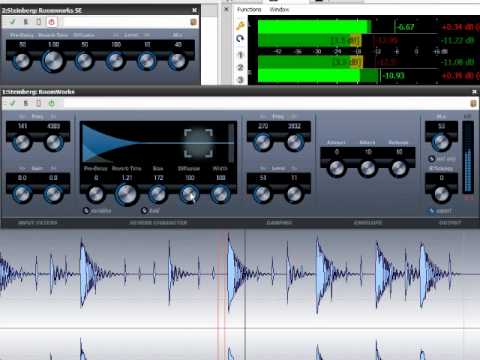Click Damping Hi Freq knob showing 3932
Viewport: 480px width, 360px height.
(x=294, y=142)
